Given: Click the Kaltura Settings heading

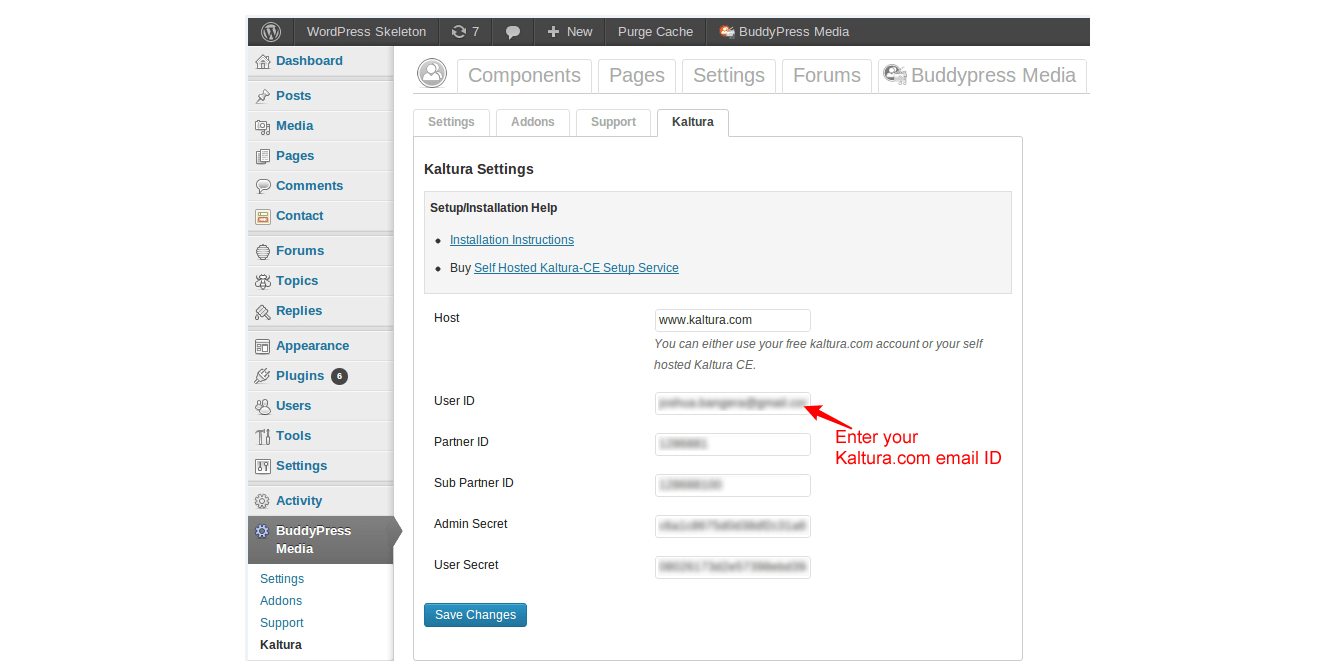Looking at the screenshot, I should [479, 169].
